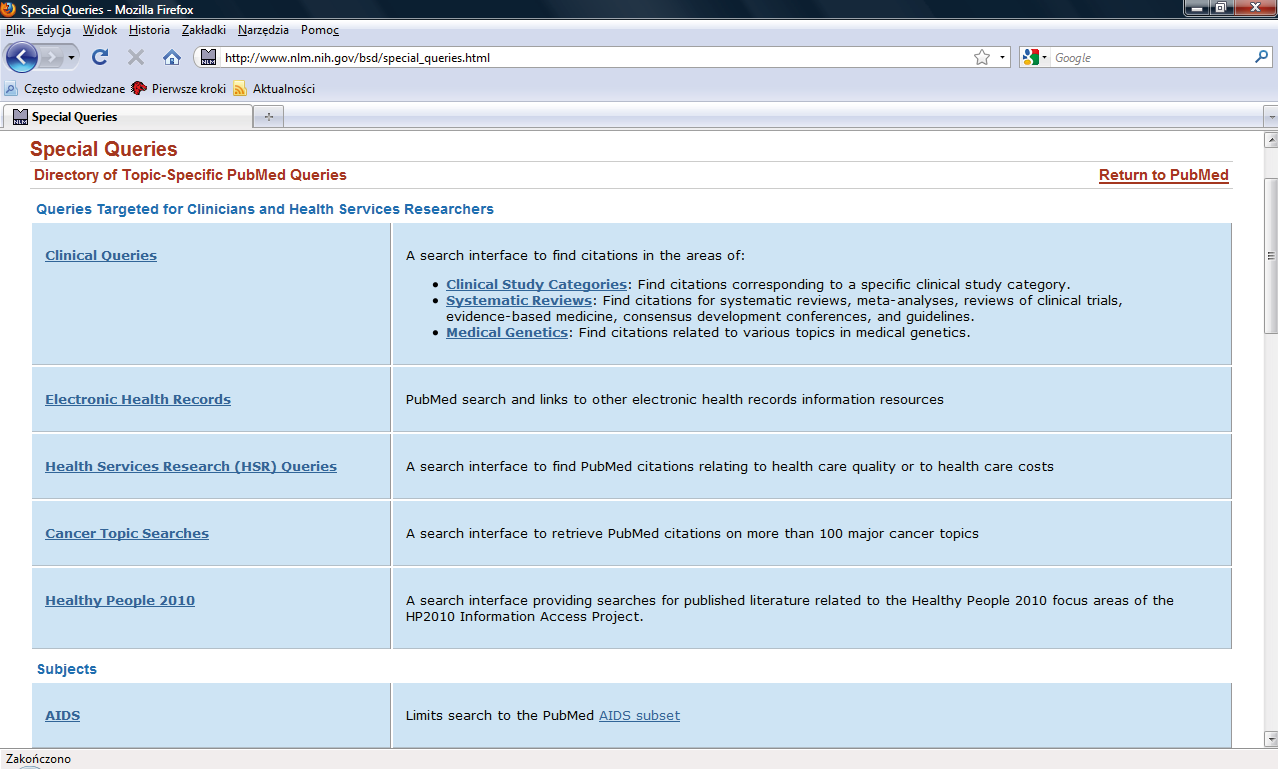Click the 'Subjects' section heading
Image resolution: width=1278 pixels, height=769 pixels.
67,669
